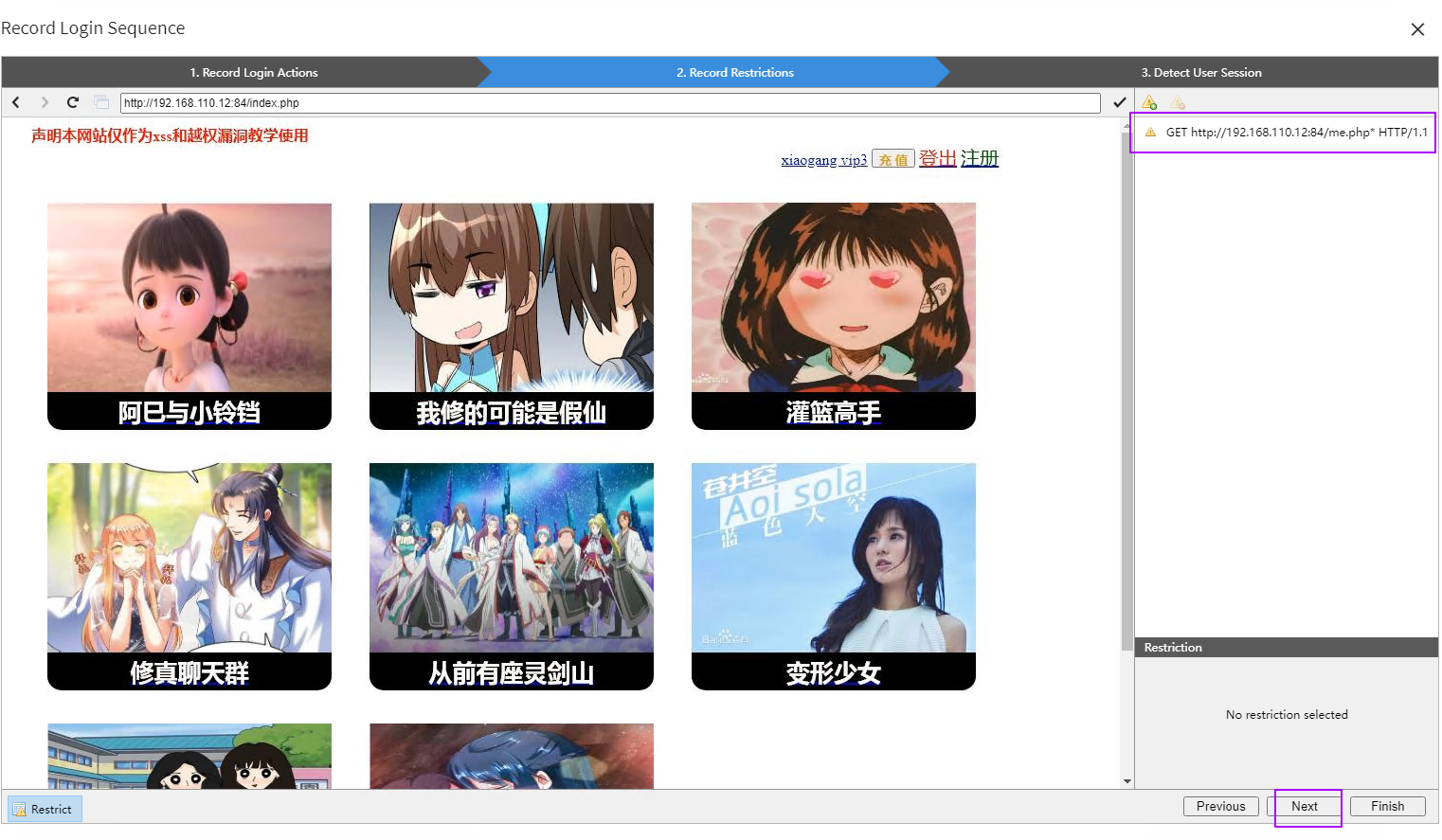Click the 登出 logout link
1442x840 pixels.
pos(937,158)
